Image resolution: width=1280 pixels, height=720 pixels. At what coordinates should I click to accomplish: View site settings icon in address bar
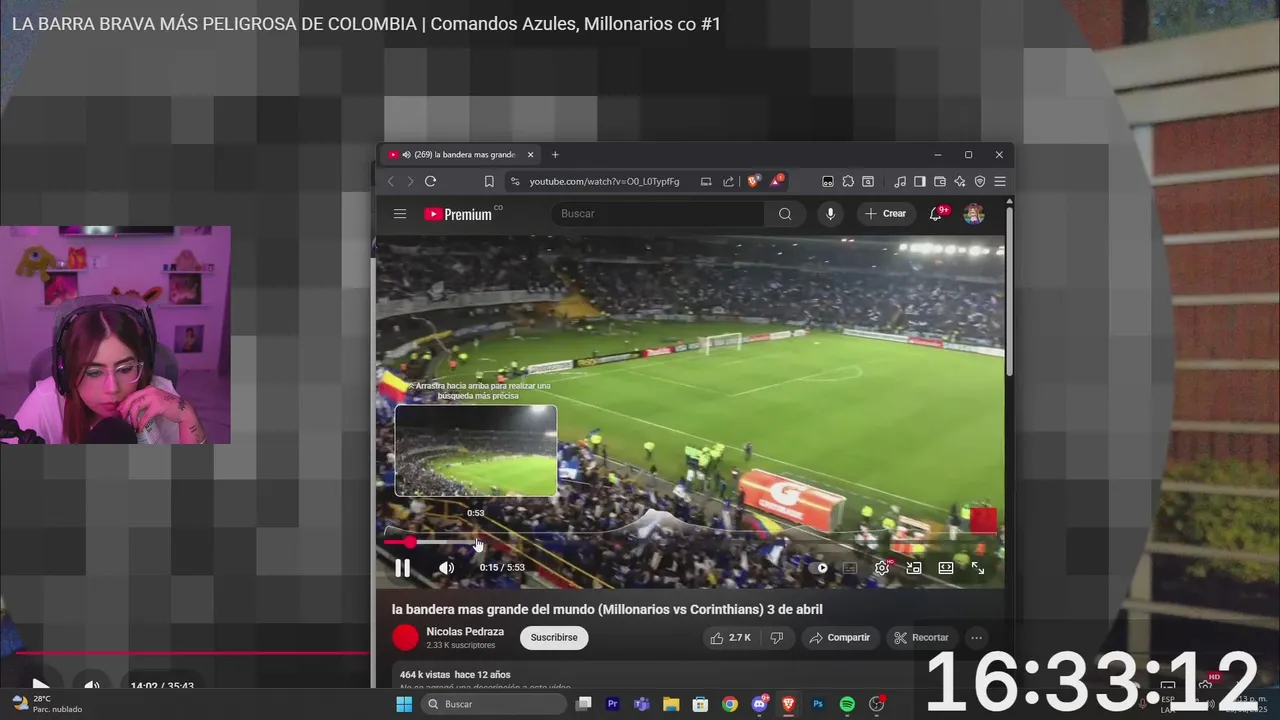click(515, 181)
